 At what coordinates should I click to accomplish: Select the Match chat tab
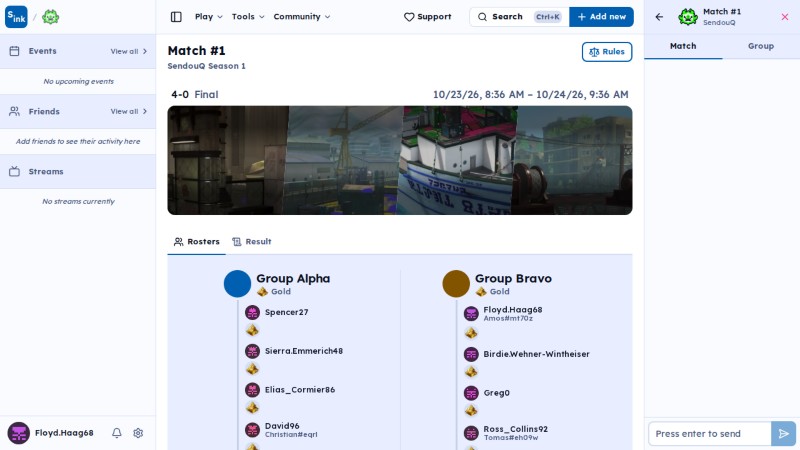pos(683,46)
